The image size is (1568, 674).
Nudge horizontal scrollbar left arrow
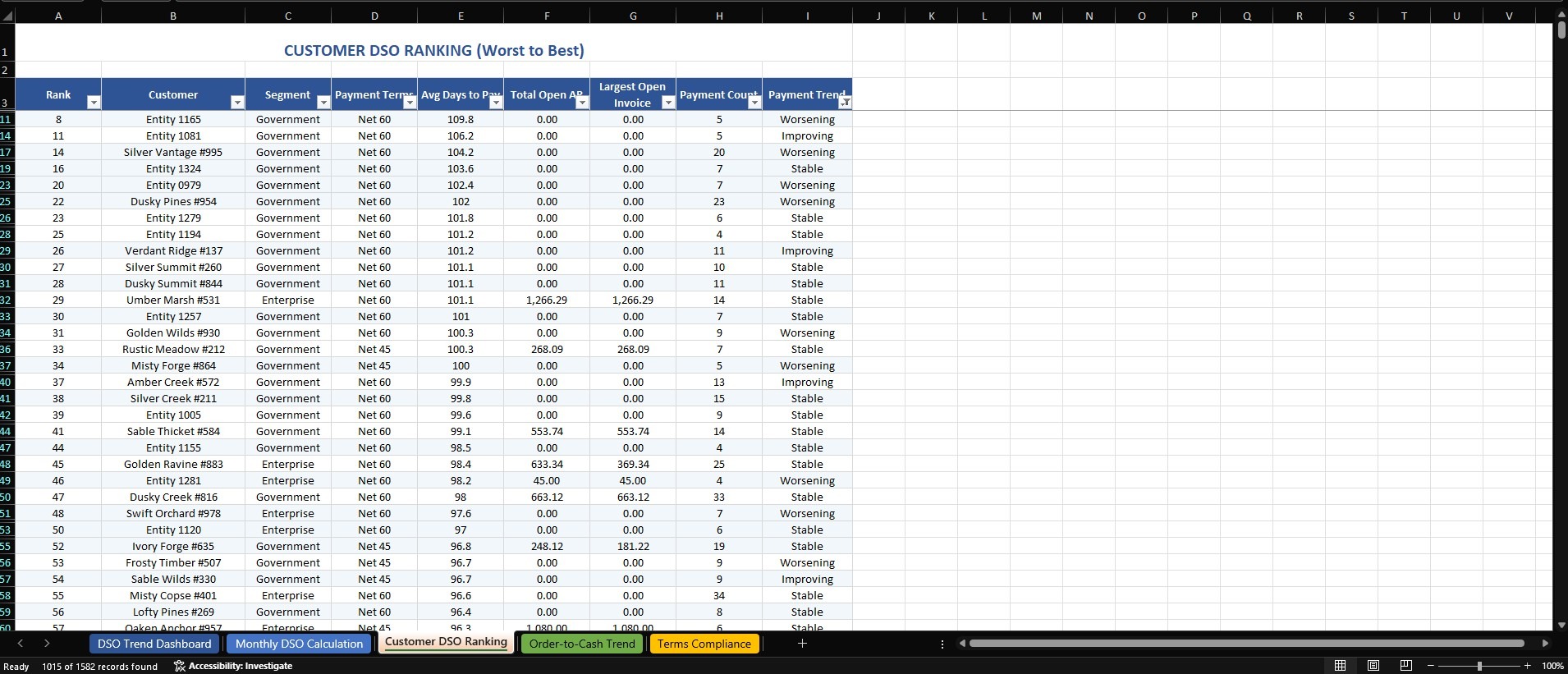point(962,644)
